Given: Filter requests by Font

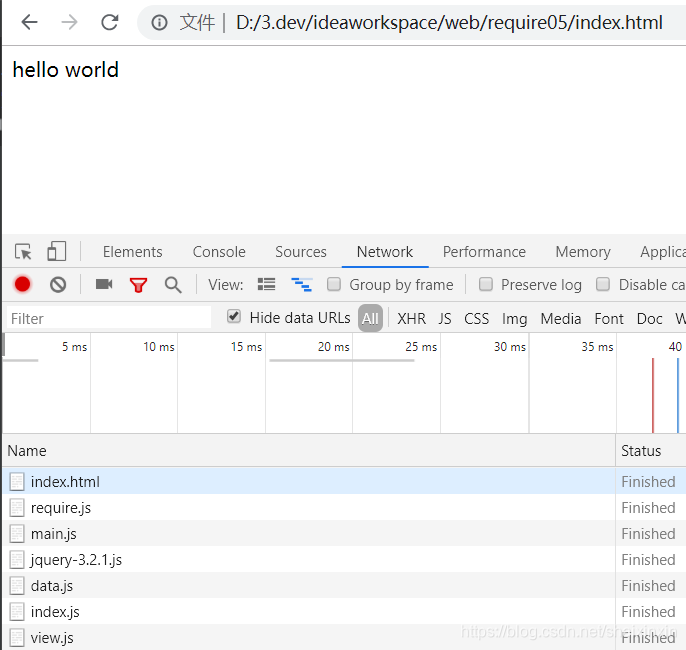Looking at the screenshot, I should [609, 318].
